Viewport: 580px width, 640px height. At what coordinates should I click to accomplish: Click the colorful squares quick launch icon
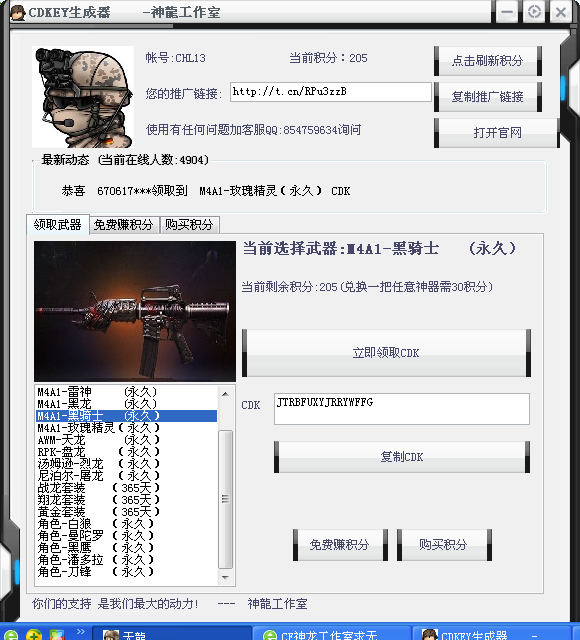57,635
